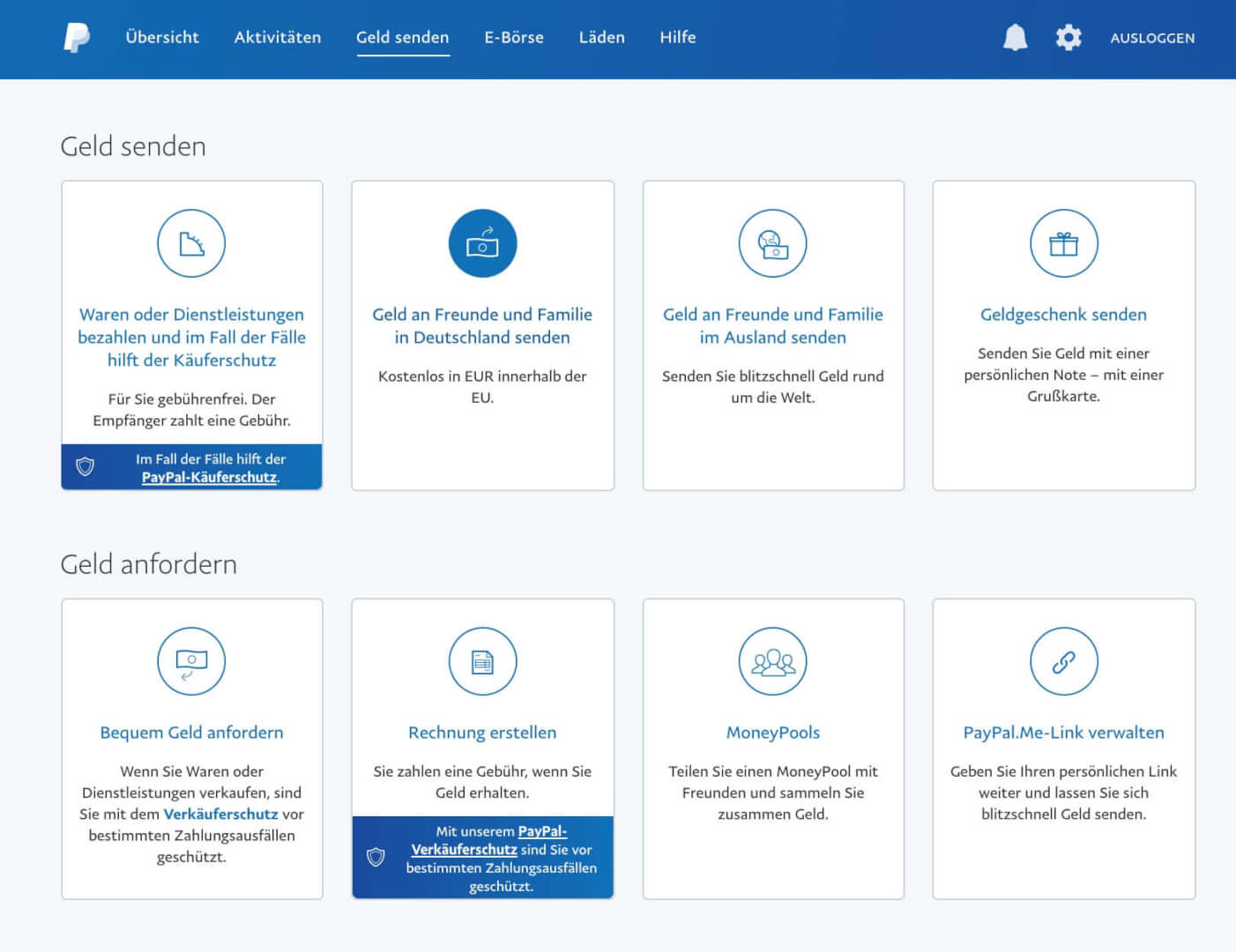Click the create invoice document icon
Viewport: 1236px width, 952px height.
(x=482, y=661)
